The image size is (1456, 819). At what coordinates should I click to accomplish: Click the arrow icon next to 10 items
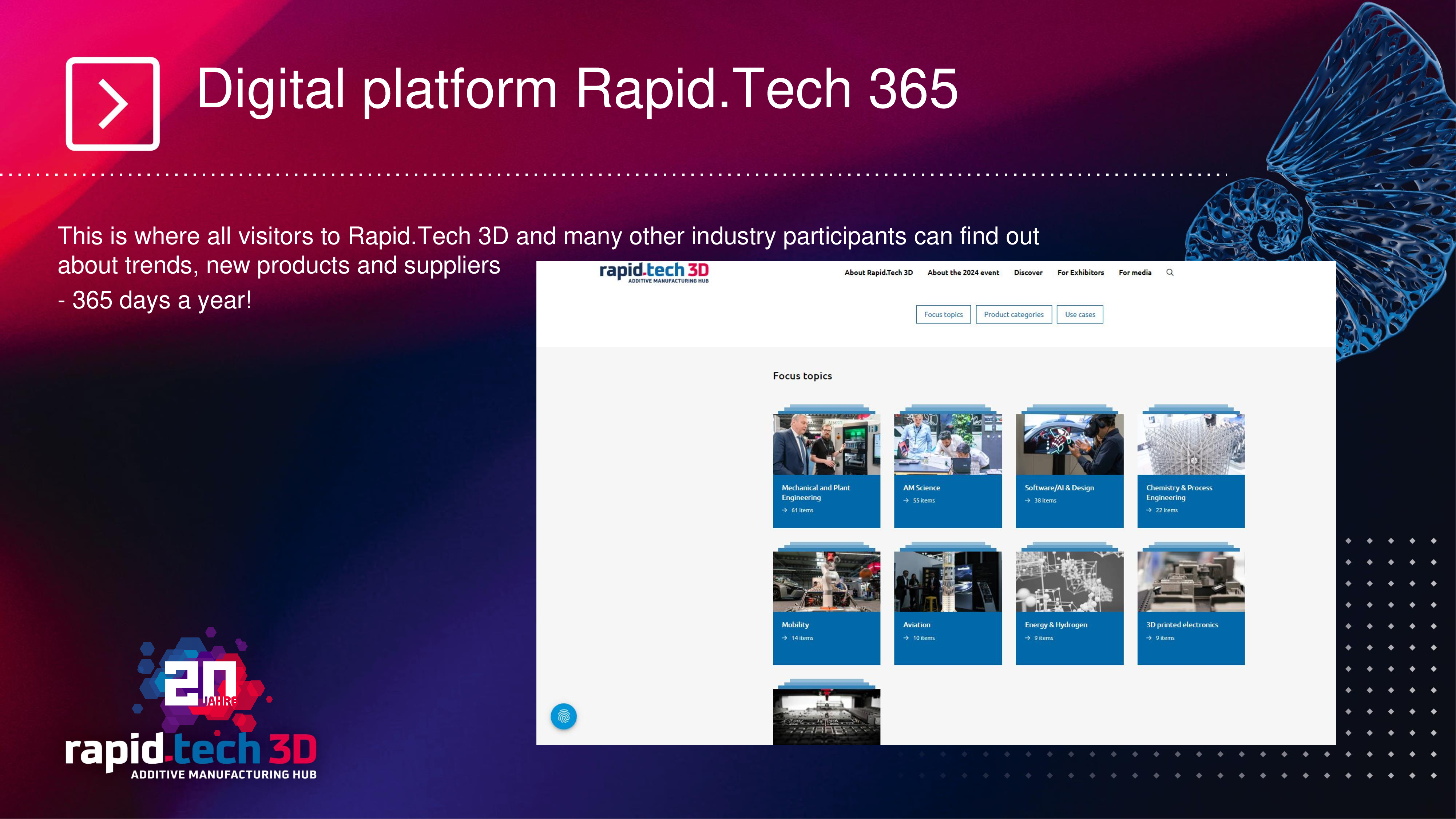tap(906, 638)
